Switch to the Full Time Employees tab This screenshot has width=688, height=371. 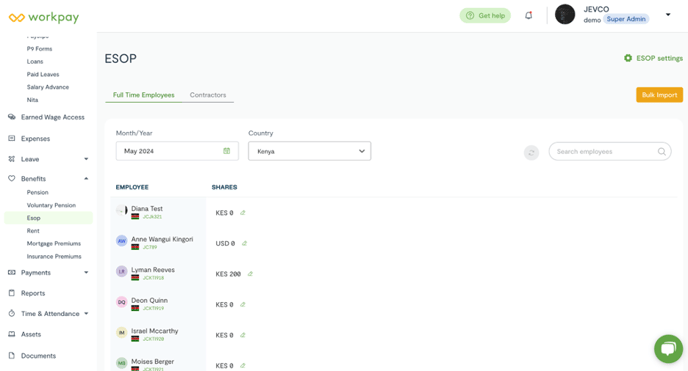[x=143, y=95]
